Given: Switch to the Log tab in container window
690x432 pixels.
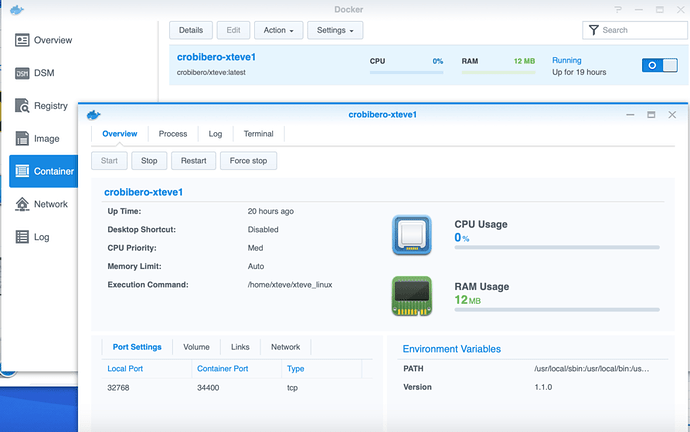Looking at the screenshot, I should pyautogui.click(x=215, y=134).
